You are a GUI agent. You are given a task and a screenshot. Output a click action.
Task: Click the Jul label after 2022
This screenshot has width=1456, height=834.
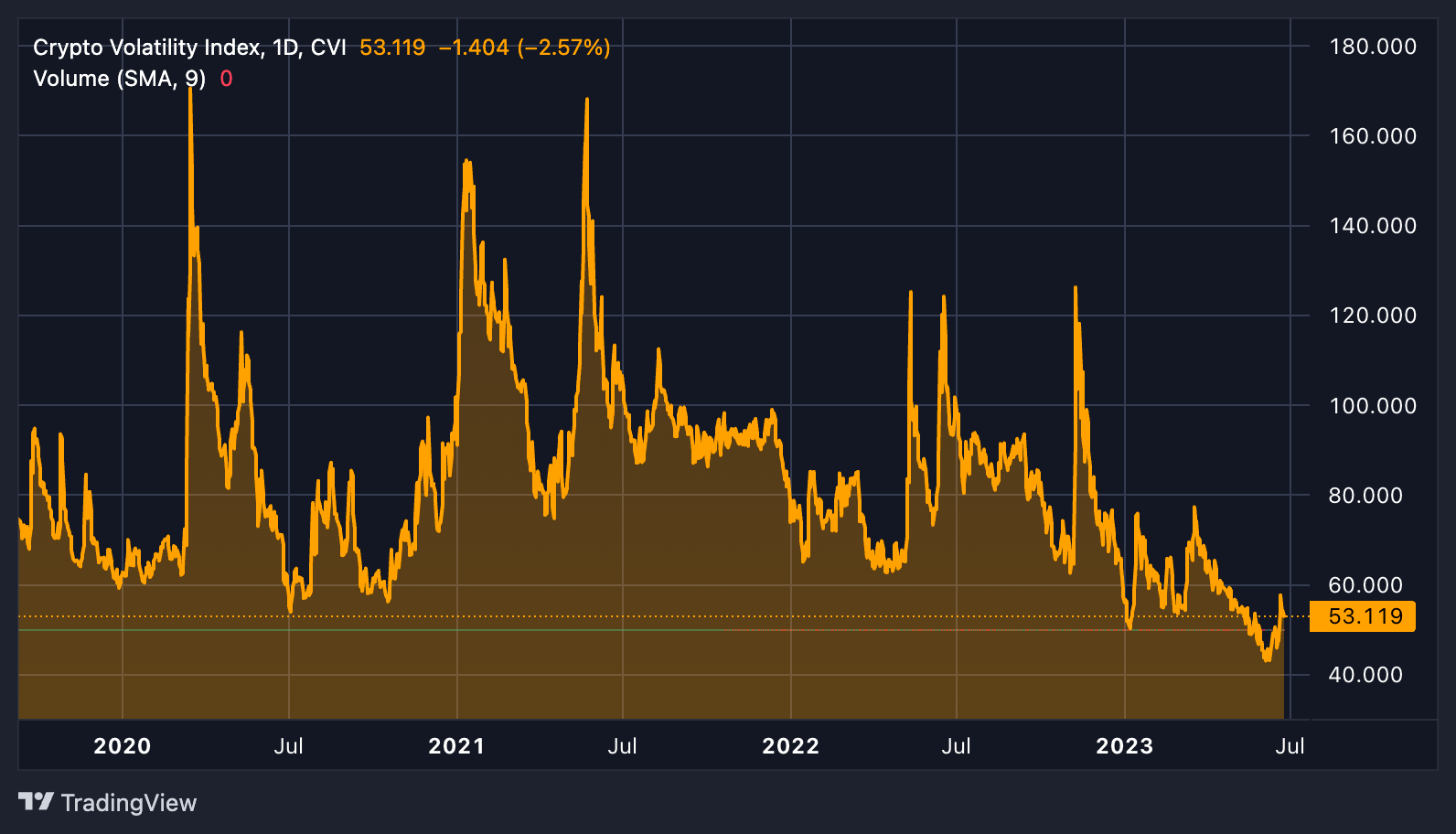tap(957, 746)
